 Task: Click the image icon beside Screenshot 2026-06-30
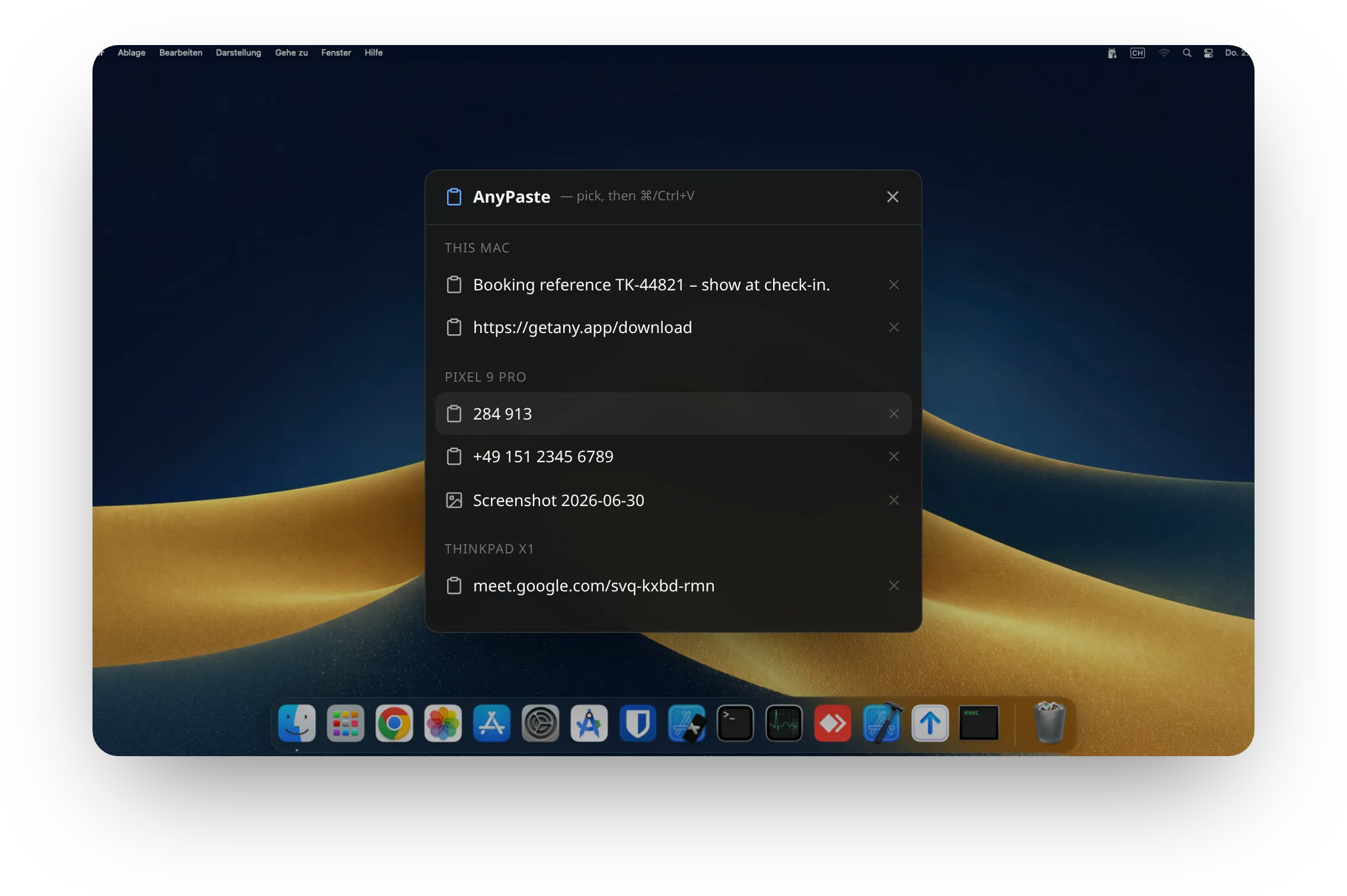[454, 500]
